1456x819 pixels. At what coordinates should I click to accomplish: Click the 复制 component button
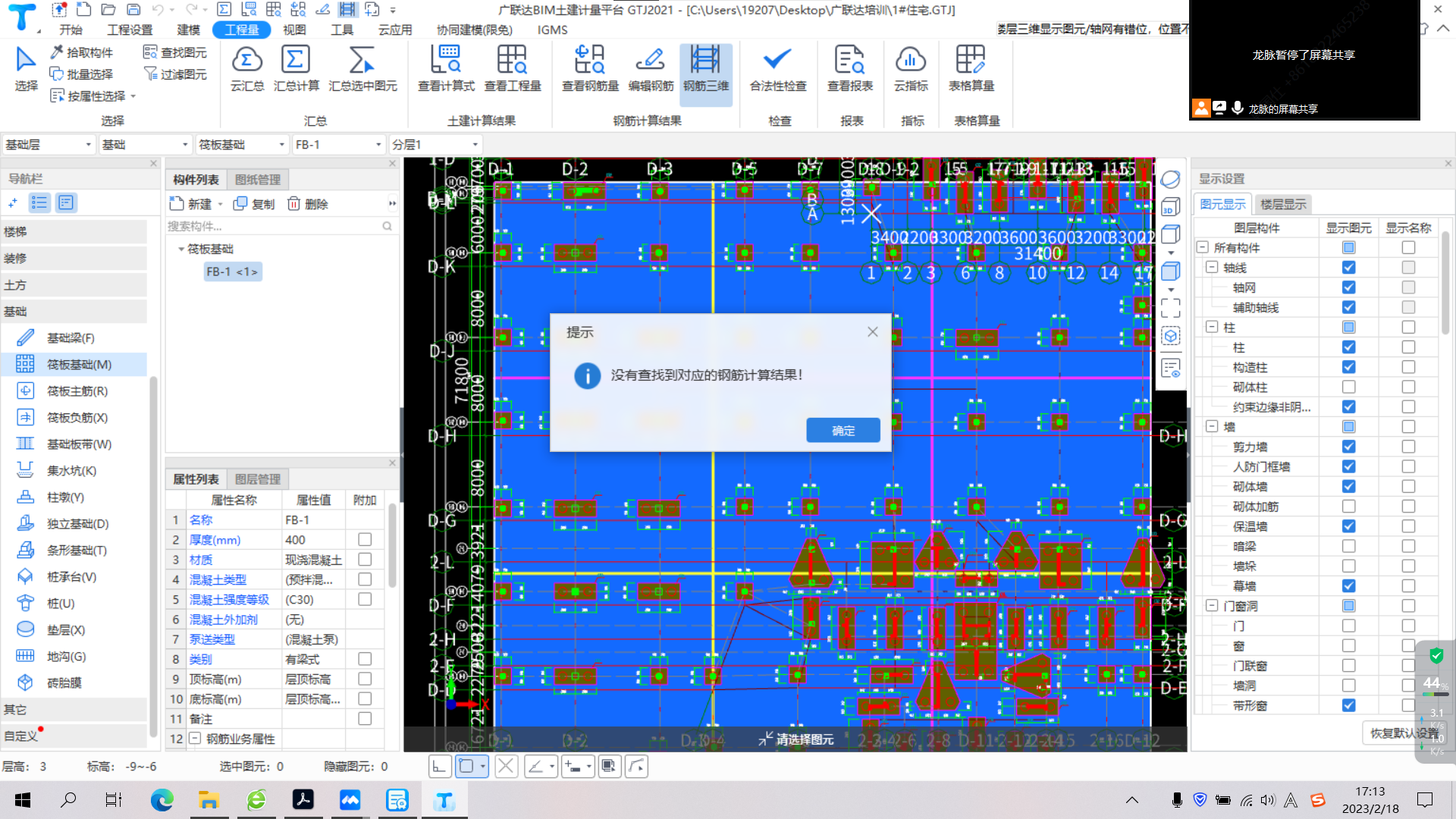pyautogui.click(x=255, y=204)
